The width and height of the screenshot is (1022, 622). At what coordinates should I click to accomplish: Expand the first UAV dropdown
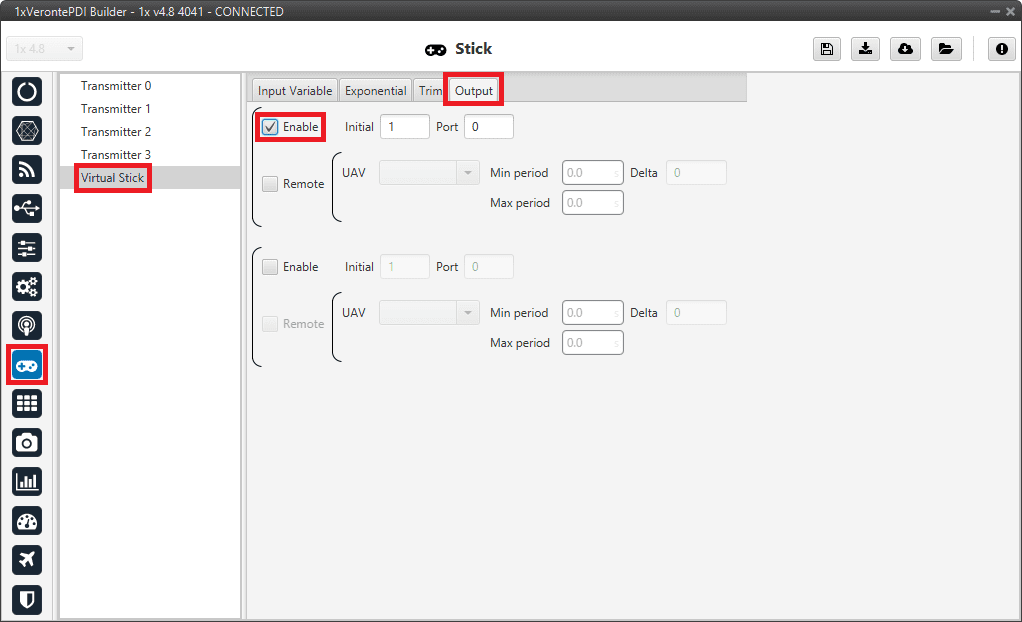(x=429, y=173)
